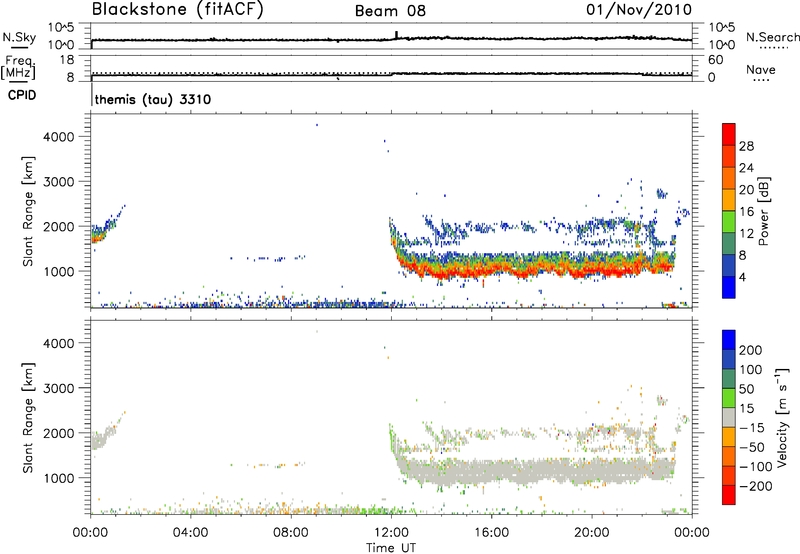Click the '200' value on the Velocity color bar
800x554 pixels.
point(751,350)
